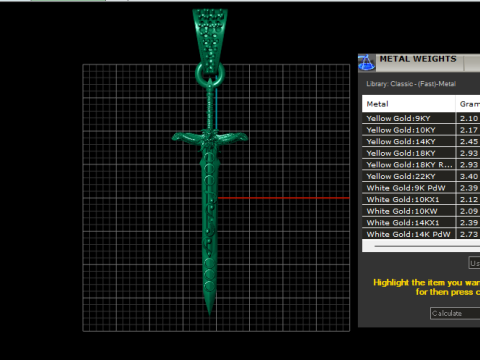Select the Yellow Gold:18KY row
Viewport: 480px width, 360px height.
(421, 153)
